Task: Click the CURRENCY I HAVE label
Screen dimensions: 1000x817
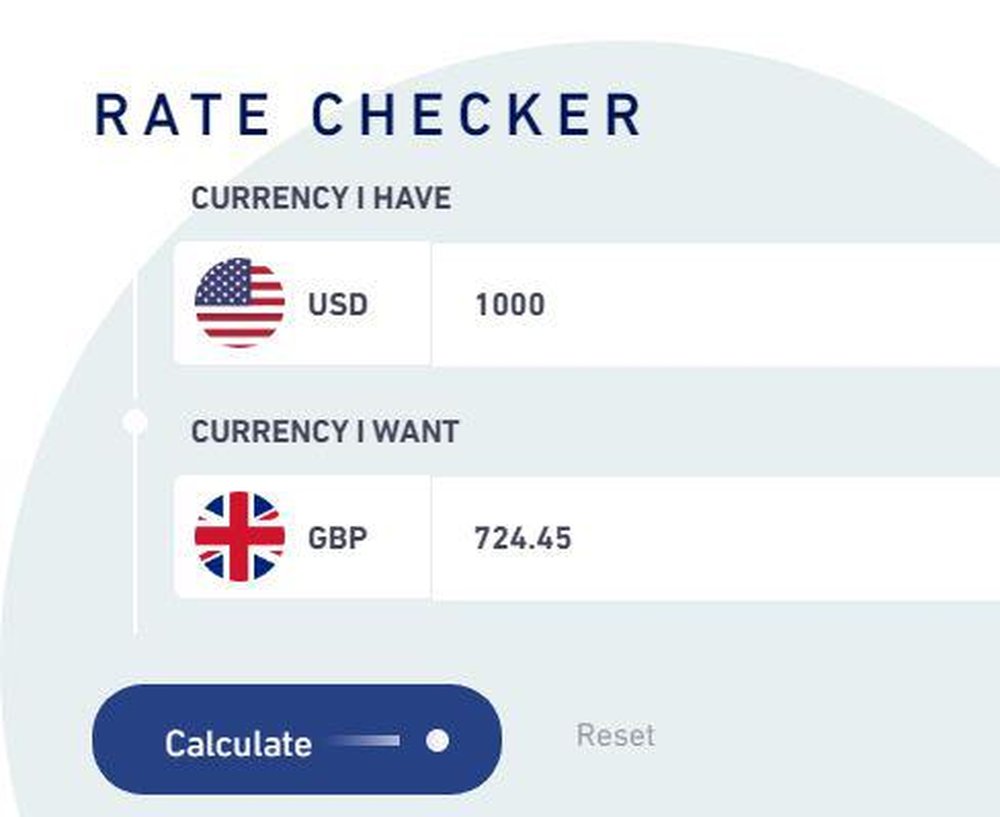Action: (x=321, y=198)
